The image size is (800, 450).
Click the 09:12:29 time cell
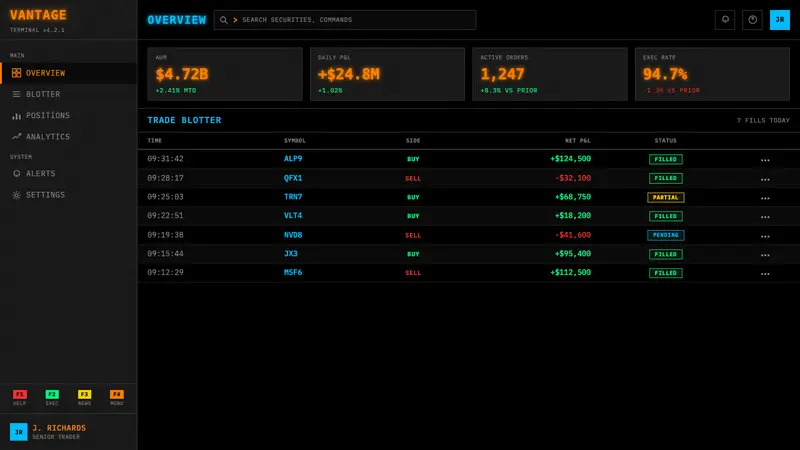pos(165,272)
